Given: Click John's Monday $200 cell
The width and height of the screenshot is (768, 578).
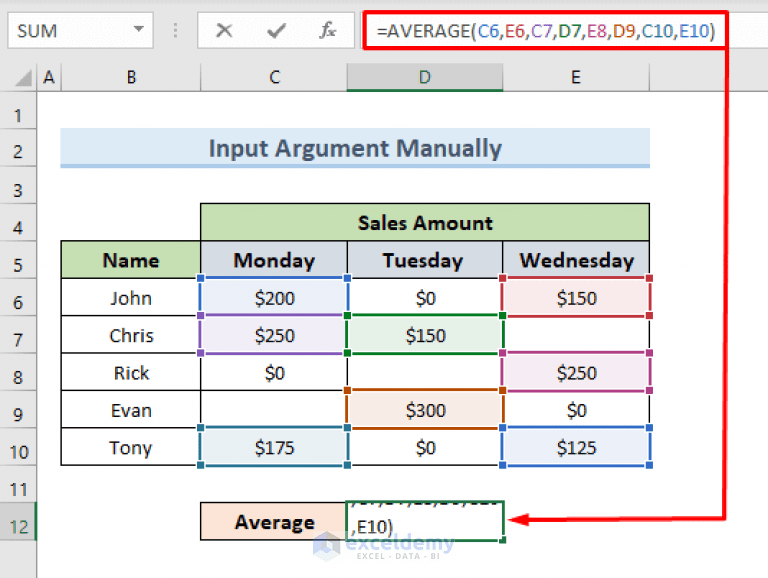Looking at the screenshot, I should tap(274, 298).
